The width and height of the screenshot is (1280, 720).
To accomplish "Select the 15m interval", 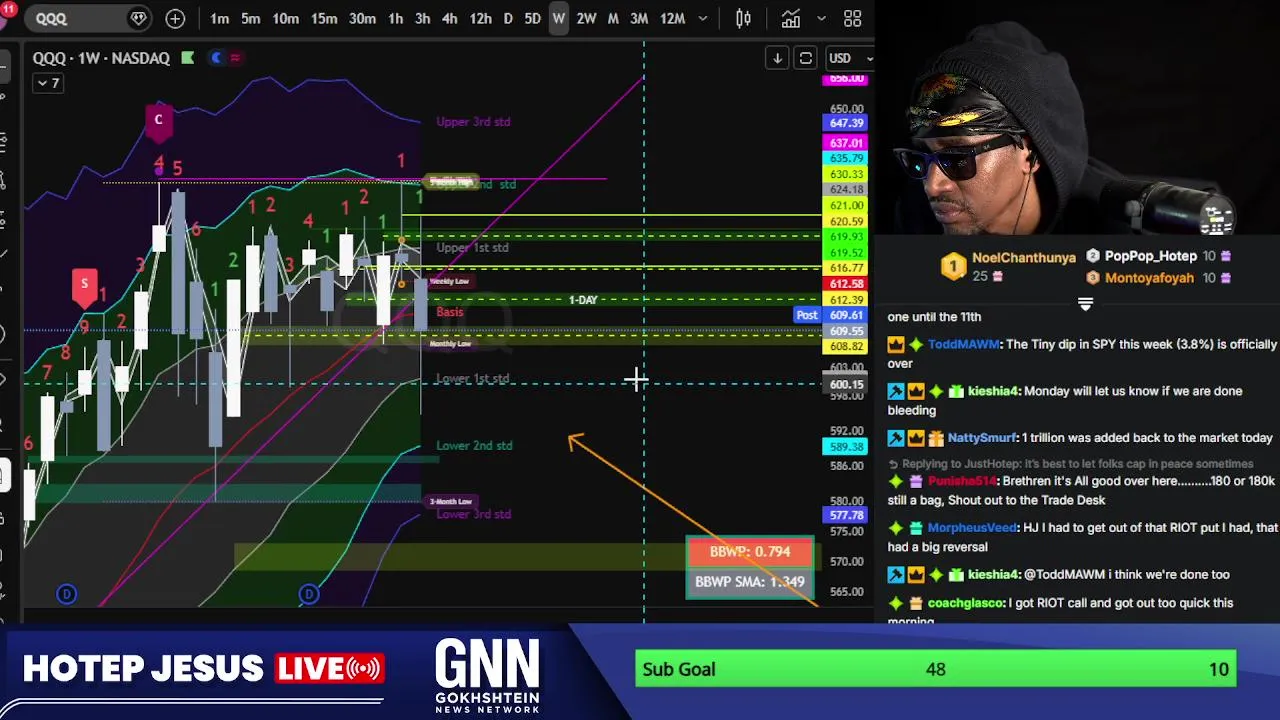I will coord(323,18).
